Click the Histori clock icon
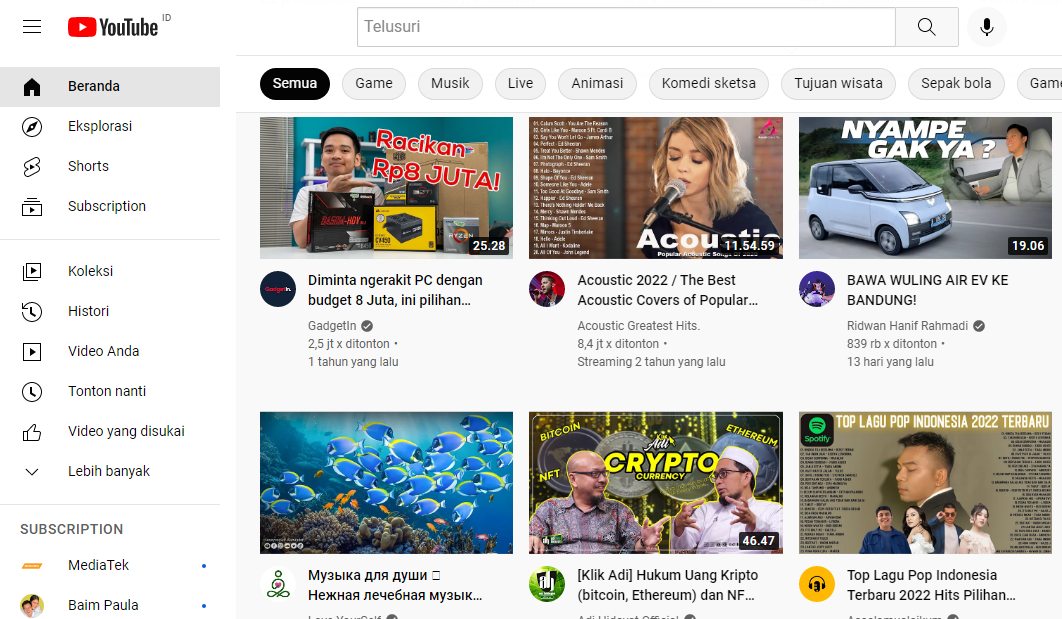 click(32, 312)
